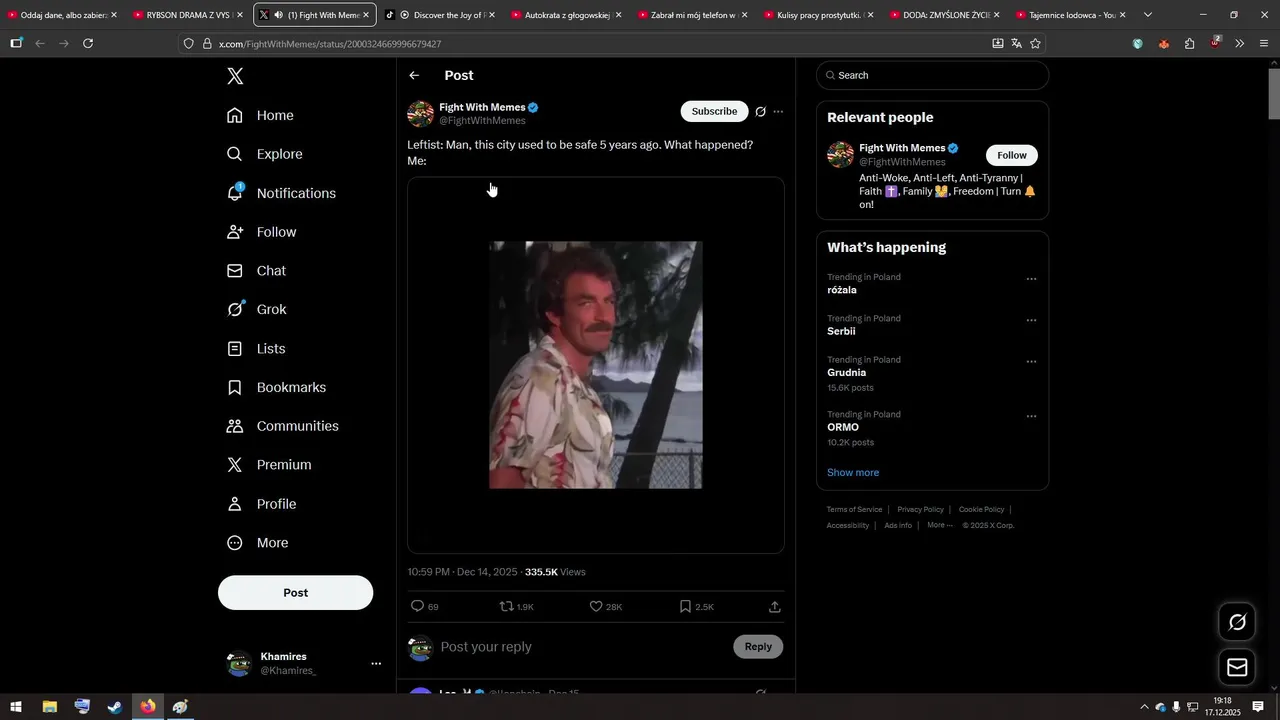
Task: Open Steam from taskbar
Action: 115,707
